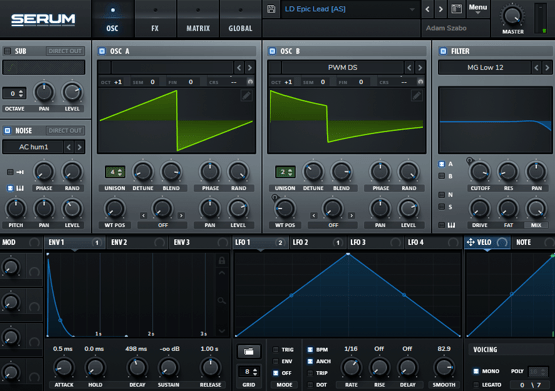Click the OSC A previous wavetable arrow
The width and height of the screenshot is (555, 391).
coord(239,67)
